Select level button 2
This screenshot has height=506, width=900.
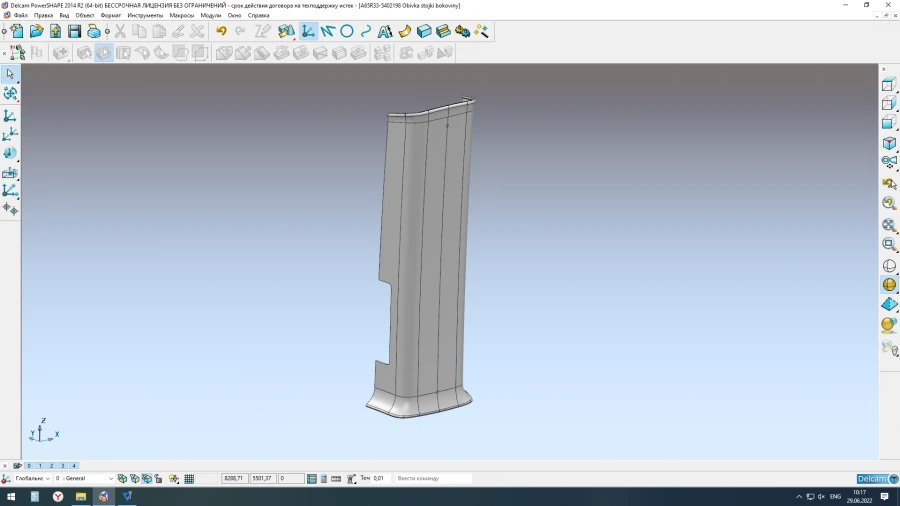pos(51,466)
